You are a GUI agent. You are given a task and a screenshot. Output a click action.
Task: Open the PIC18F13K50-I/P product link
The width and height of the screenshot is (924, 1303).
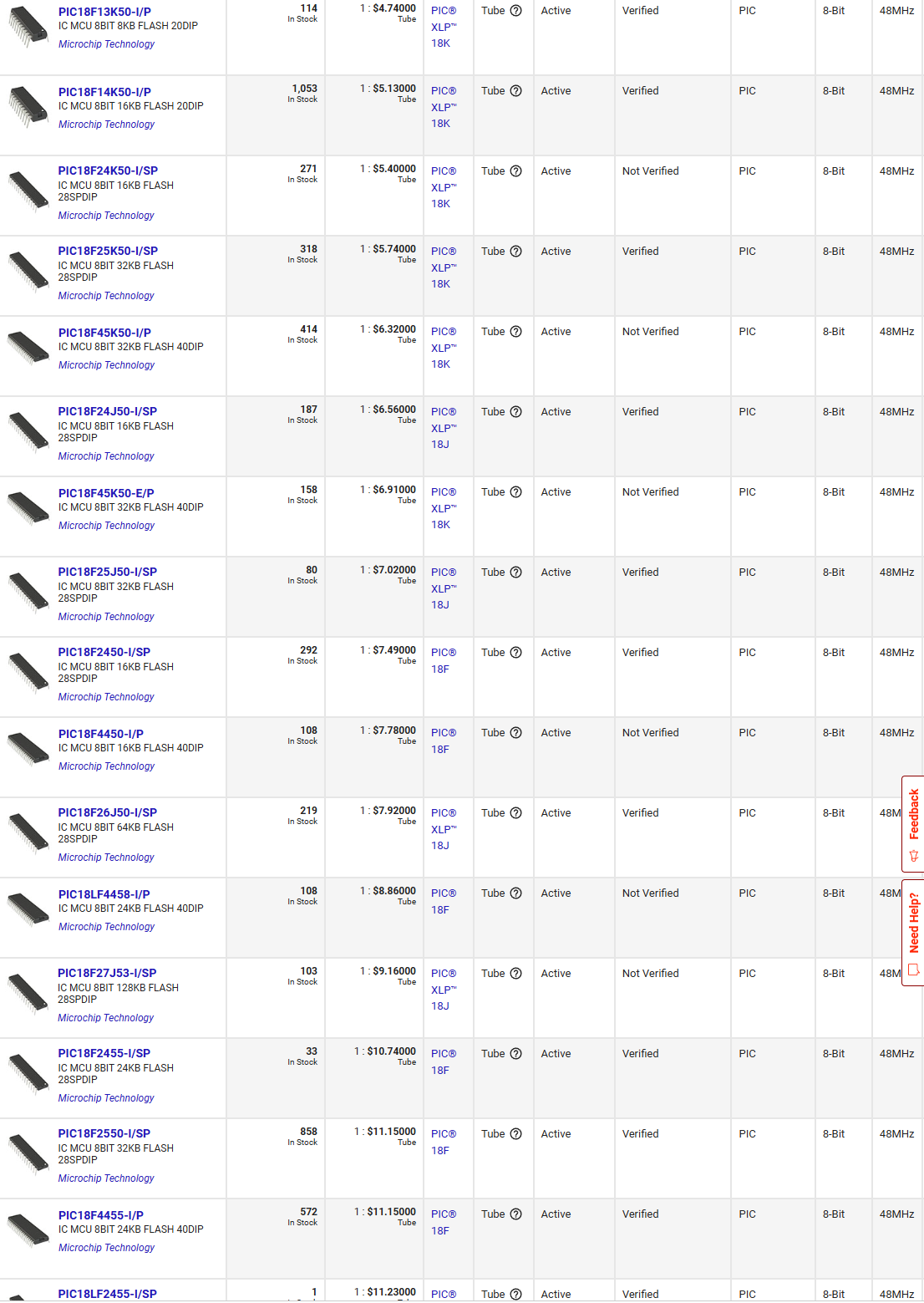(x=104, y=13)
